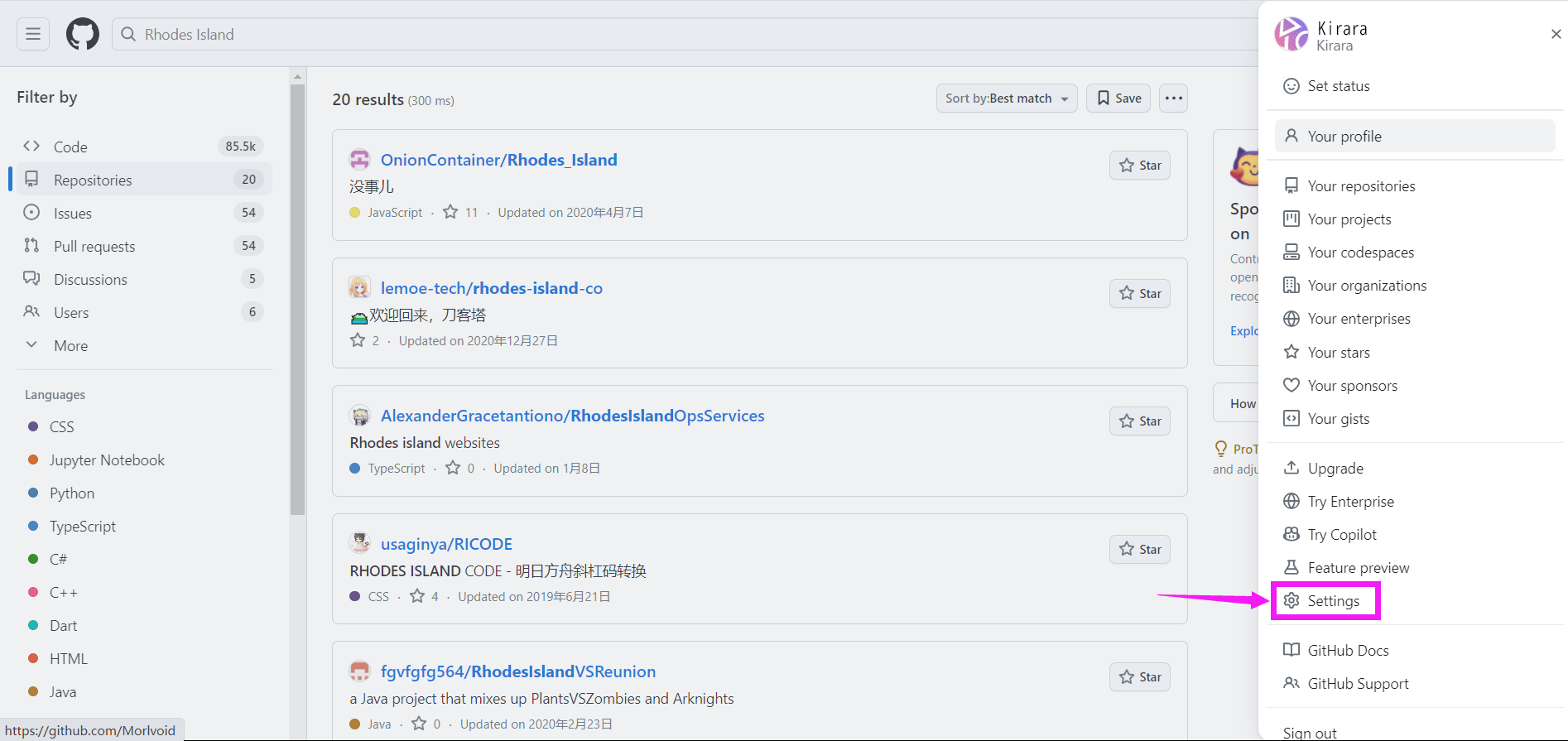Image resolution: width=1568 pixels, height=741 pixels.
Task: Open lemoe-tech/rhodes-island-co repository
Action: coord(492,288)
